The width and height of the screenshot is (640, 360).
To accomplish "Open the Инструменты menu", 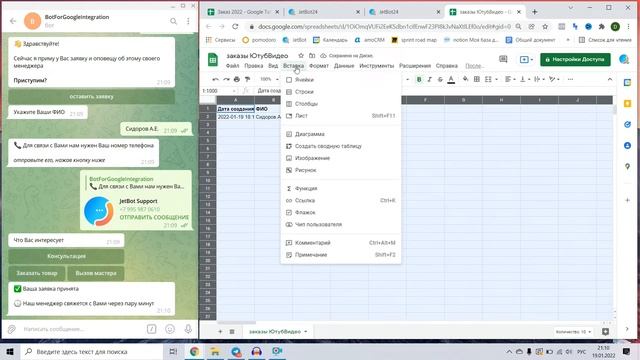I will (x=377, y=66).
